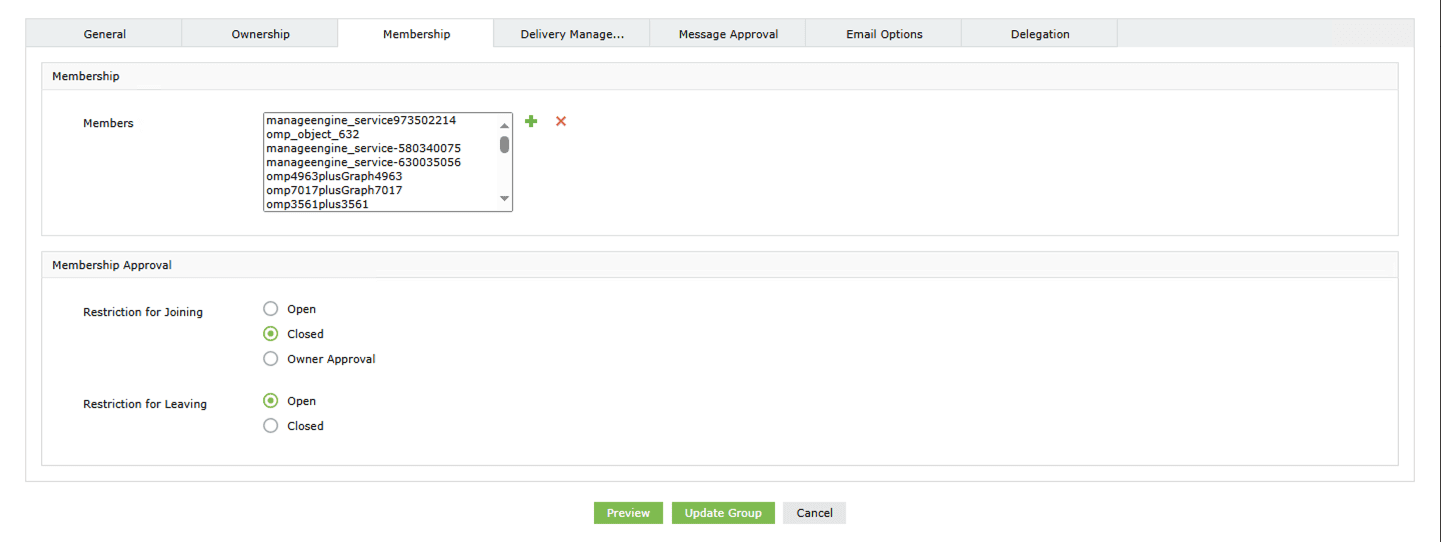Switch to Email Options tab

pyautogui.click(x=884, y=34)
